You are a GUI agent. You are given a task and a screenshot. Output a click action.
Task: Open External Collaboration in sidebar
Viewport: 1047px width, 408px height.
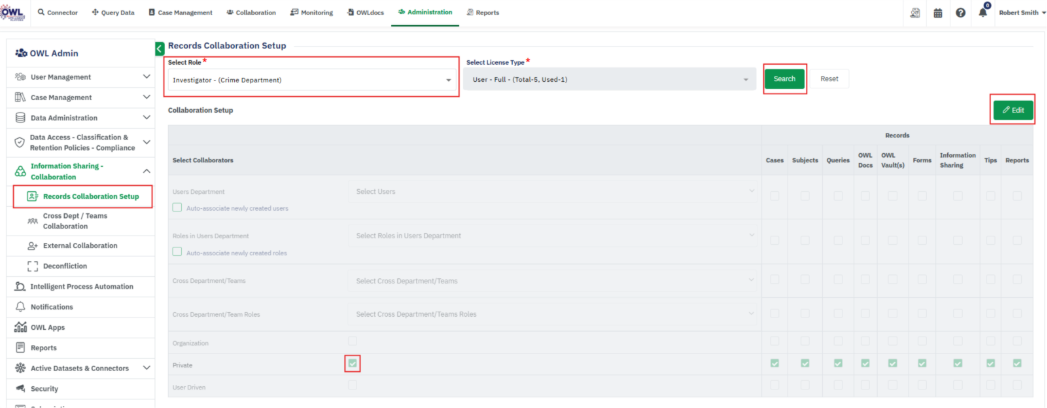coord(79,245)
